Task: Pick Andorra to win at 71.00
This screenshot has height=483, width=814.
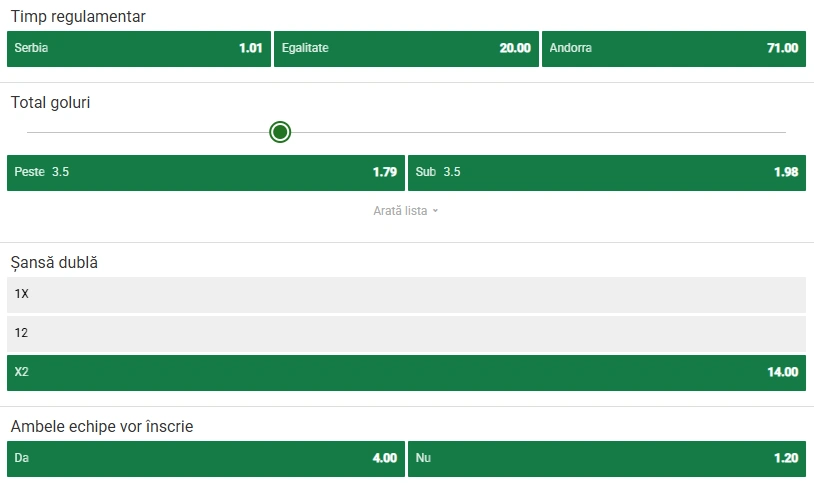Action: coord(673,48)
